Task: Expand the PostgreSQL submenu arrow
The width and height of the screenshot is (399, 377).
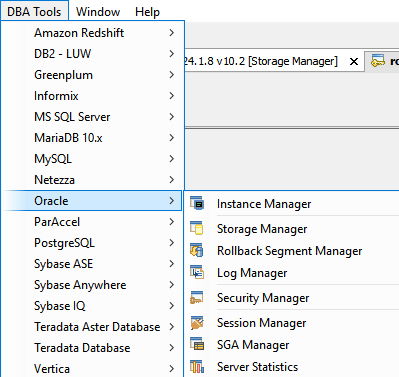Action: (x=172, y=243)
